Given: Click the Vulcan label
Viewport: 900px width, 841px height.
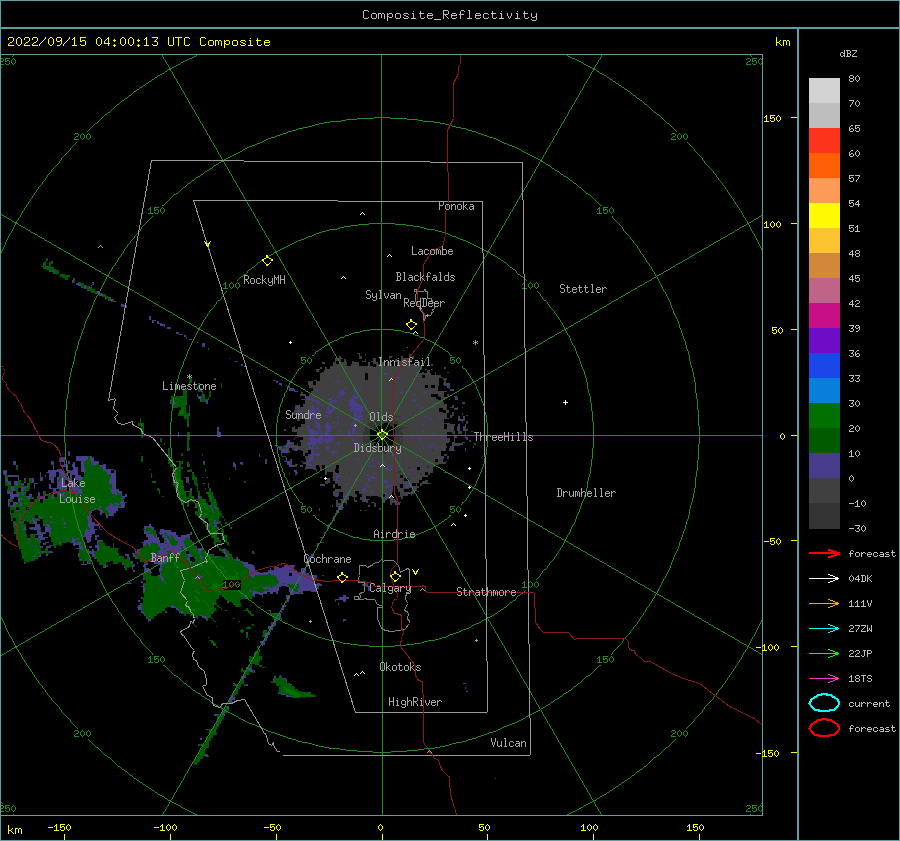Looking at the screenshot, I should (x=509, y=743).
